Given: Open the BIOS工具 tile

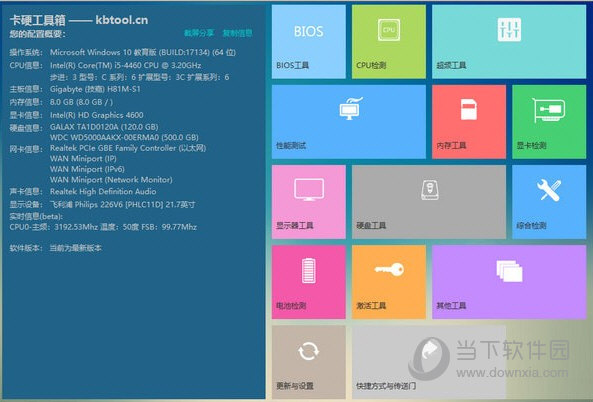Looking at the screenshot, I should (309, 42).
